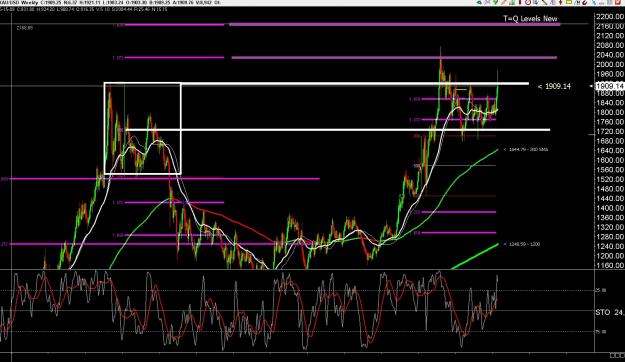
Task: Select the purple line near 2030
Action: [x=394, y=58]
